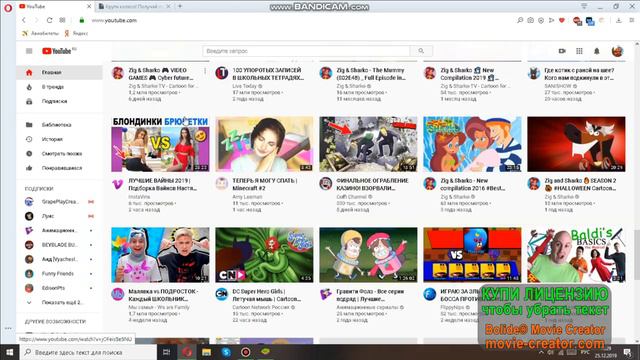
Task: Open BEYBLADE BU subscription channel
Action: click(x=59, y=245)
